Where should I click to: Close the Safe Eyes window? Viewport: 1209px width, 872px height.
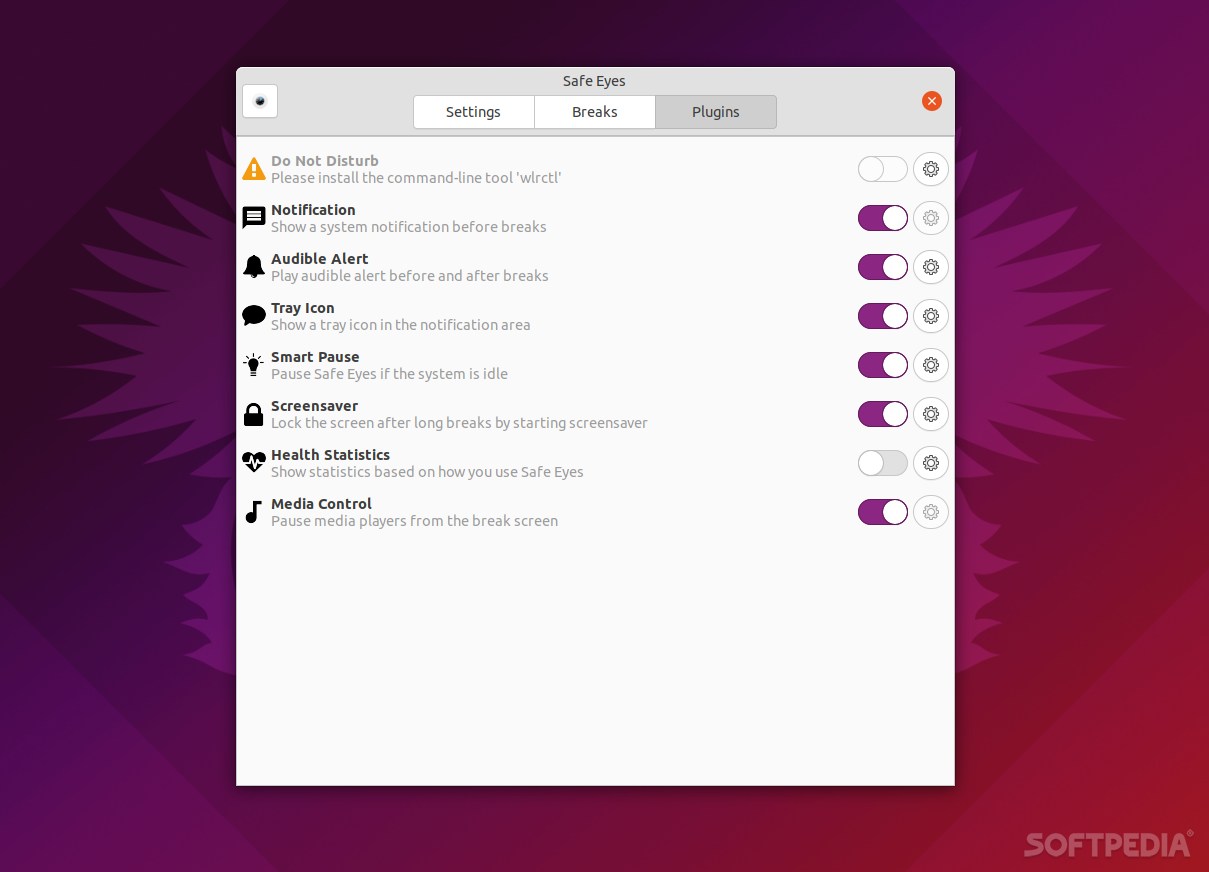tap(931, 101)
